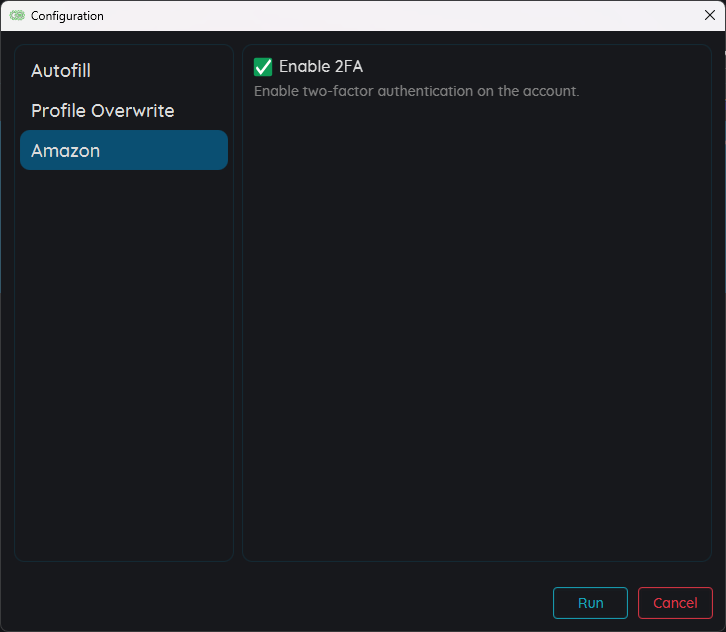The height and width of the screenshot is (632, 726).
Task: Close the Configuration window
Action: (x=709, y=15)
